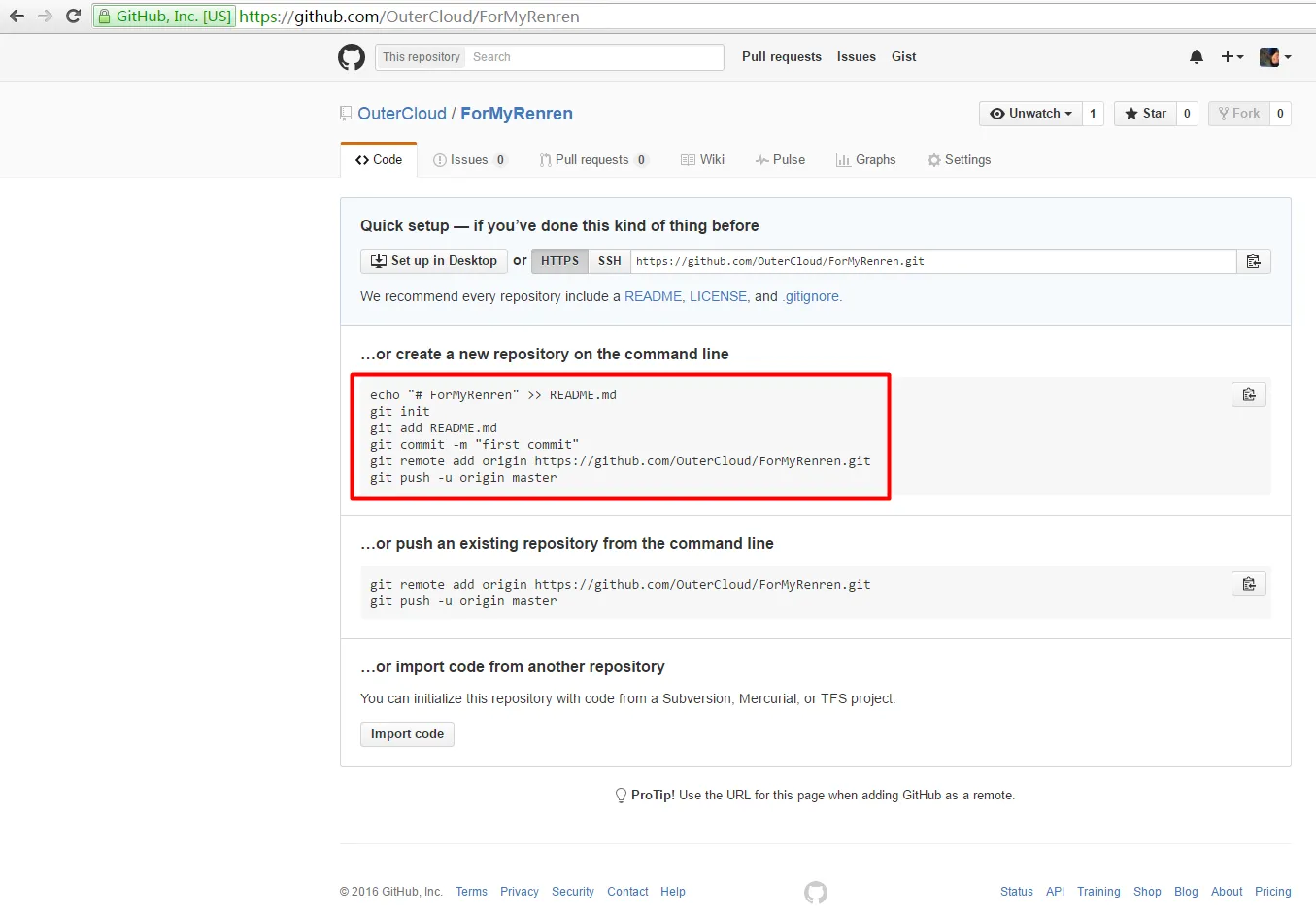Switch clone URL to SSH

click(x=609, y=261)
